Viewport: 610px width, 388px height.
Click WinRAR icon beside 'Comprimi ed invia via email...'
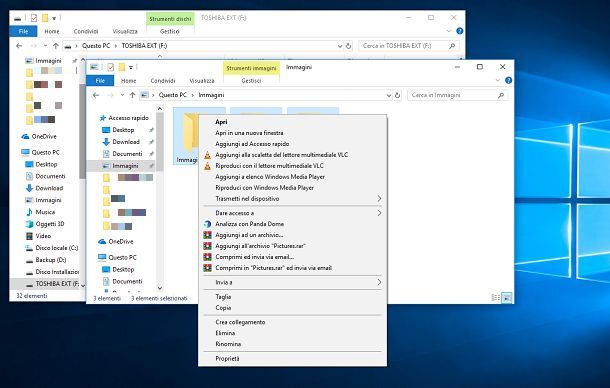(x=208, y=257)
